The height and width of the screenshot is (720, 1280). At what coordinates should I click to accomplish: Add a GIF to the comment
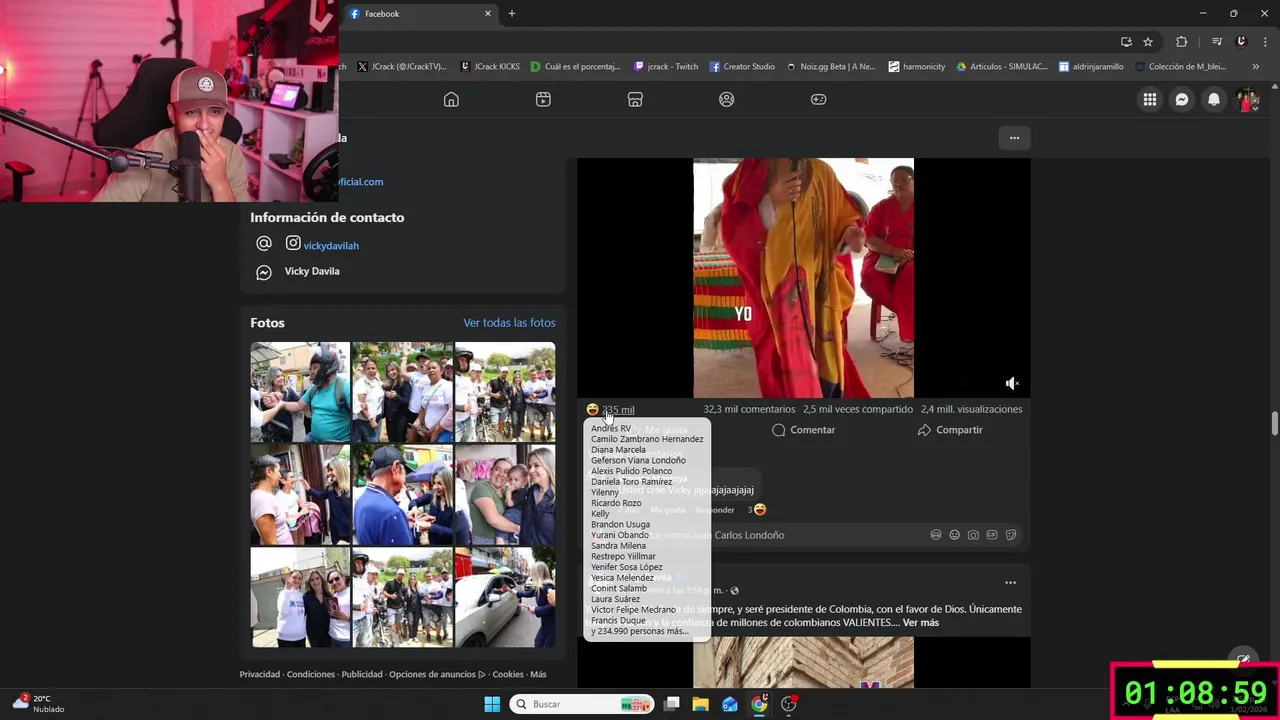pyautogui.click(x=992, y=535)
